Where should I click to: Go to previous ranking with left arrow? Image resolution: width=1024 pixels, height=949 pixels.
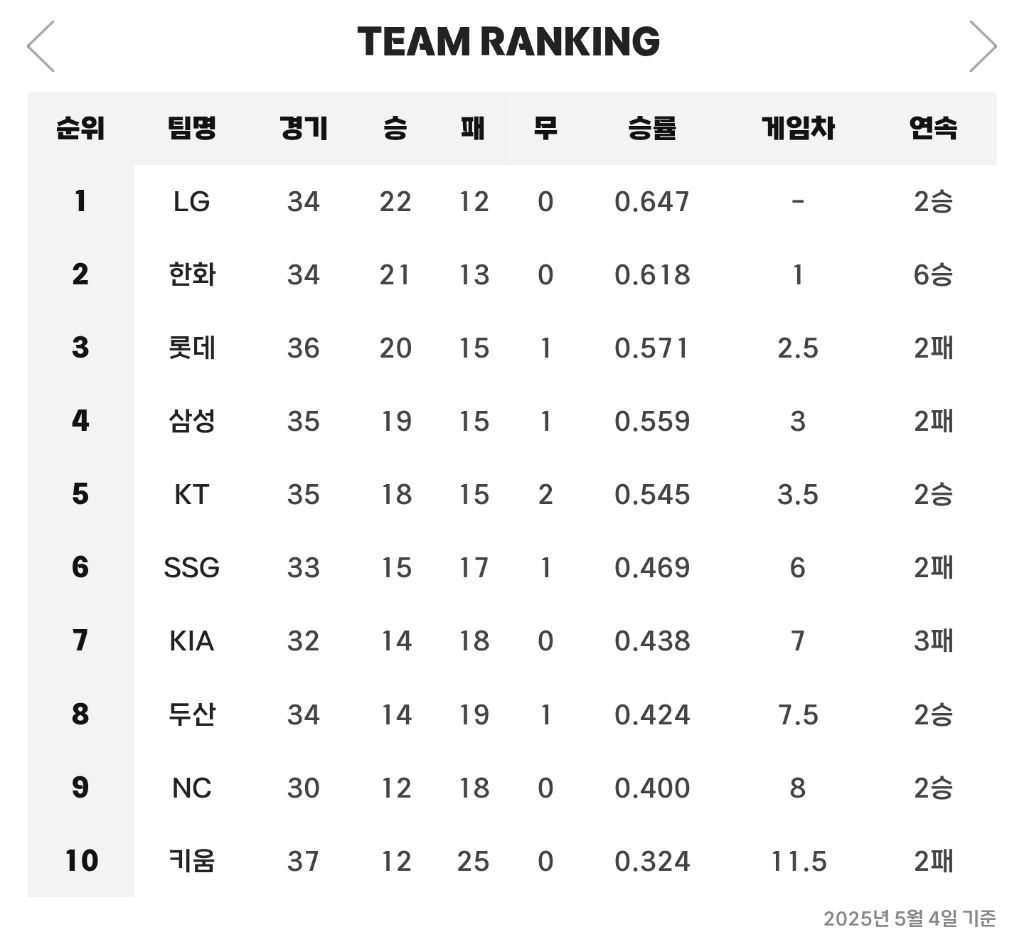point(40,46)
